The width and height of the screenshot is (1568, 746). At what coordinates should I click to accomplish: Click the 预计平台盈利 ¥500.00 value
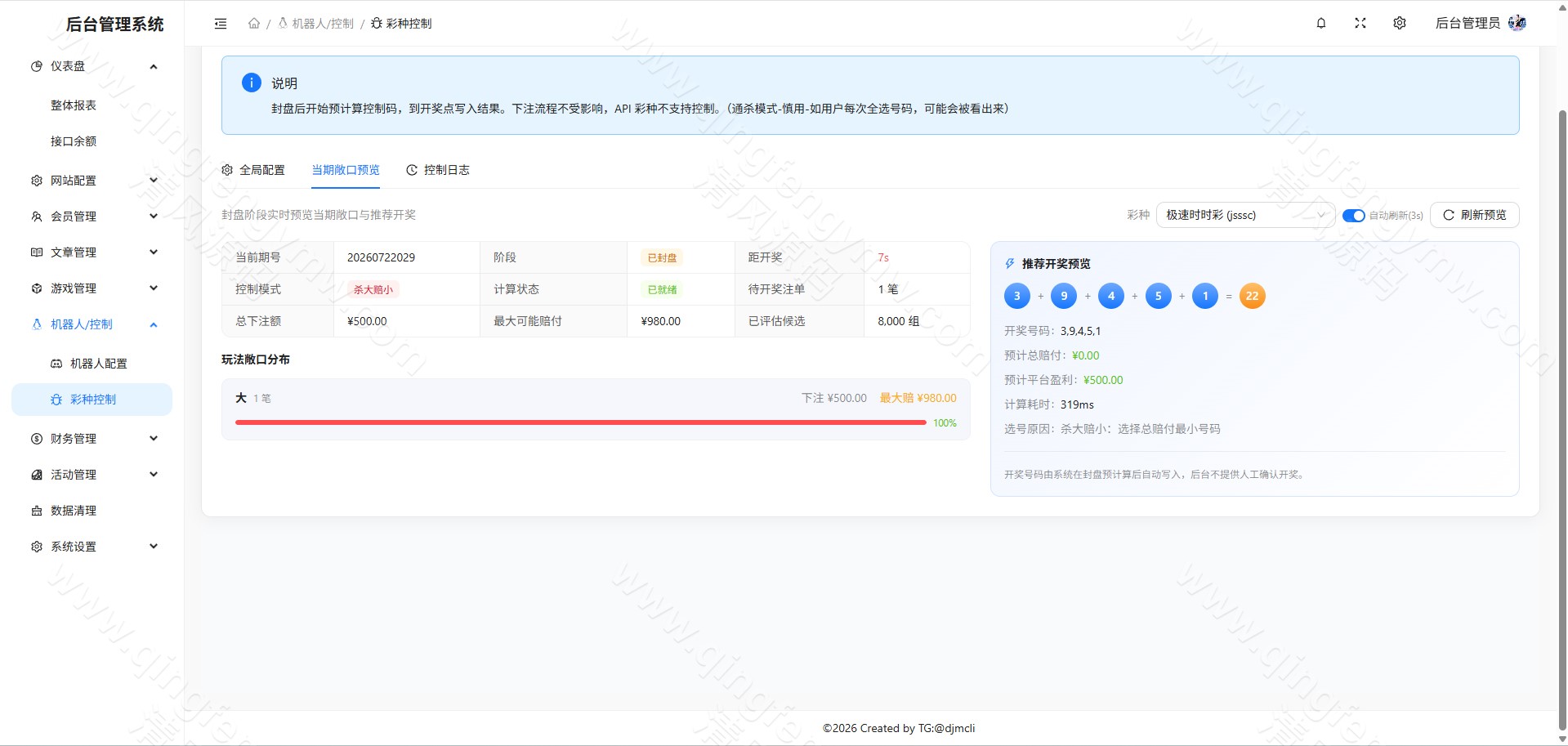tap(1103, 380)
